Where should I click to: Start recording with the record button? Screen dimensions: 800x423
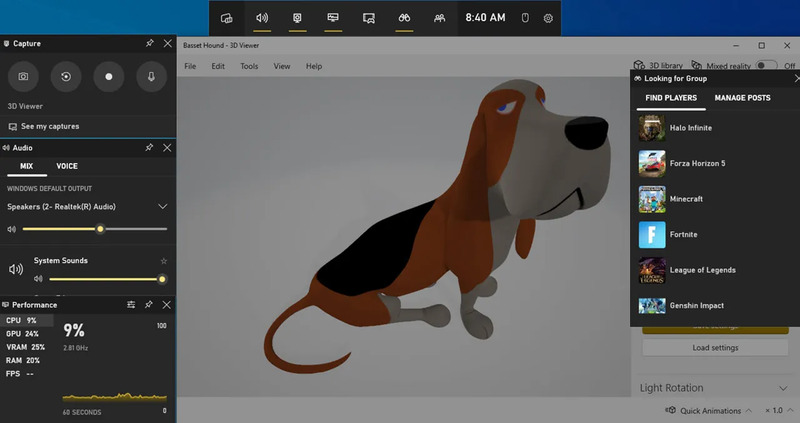[110, 76]
